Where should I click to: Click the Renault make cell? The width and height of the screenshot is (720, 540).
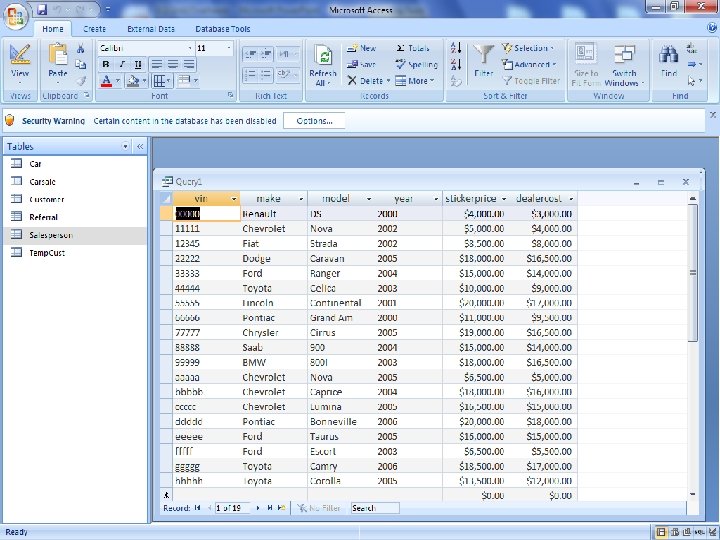274,214
